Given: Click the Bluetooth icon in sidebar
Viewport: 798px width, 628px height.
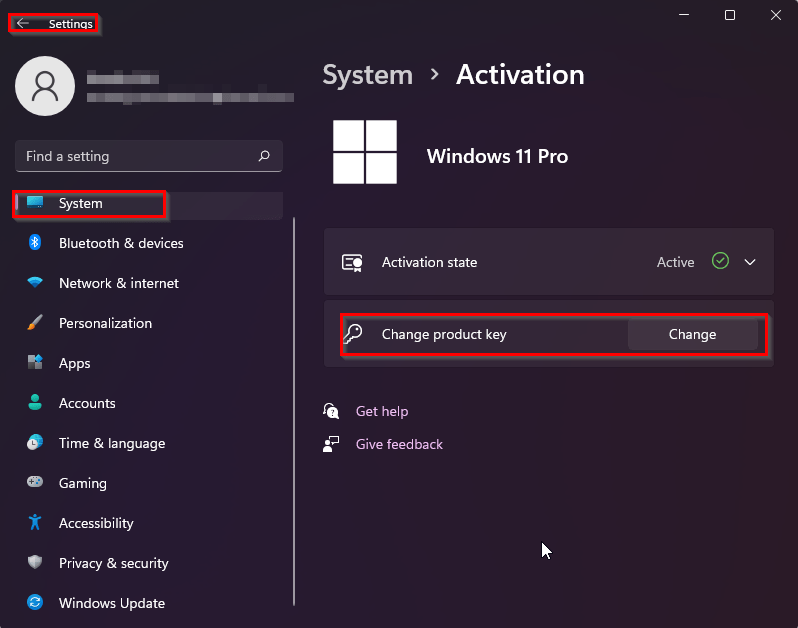Looking at the screenshot, I should point(35,242).
